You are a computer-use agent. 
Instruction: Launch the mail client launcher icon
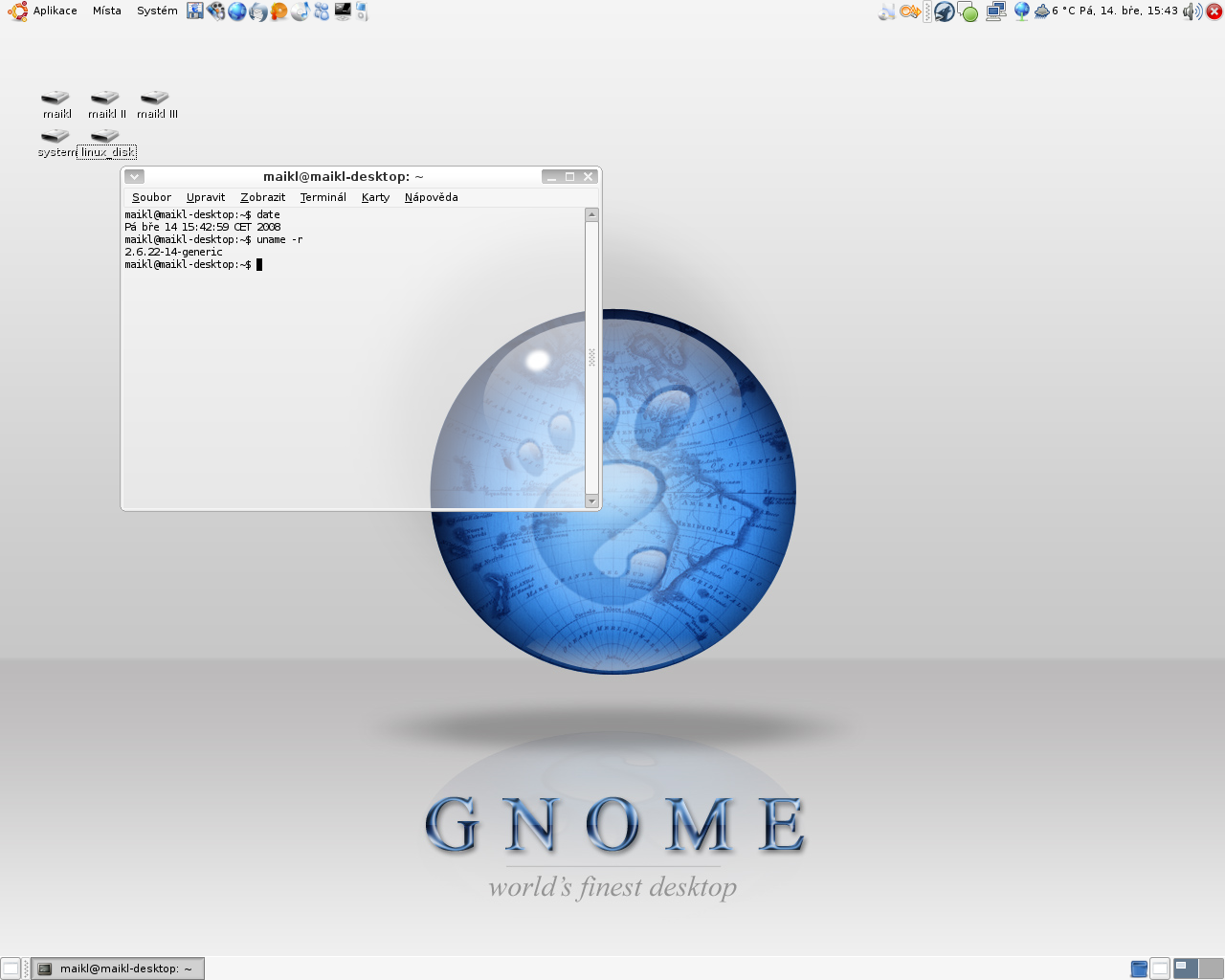click(258, 11)
